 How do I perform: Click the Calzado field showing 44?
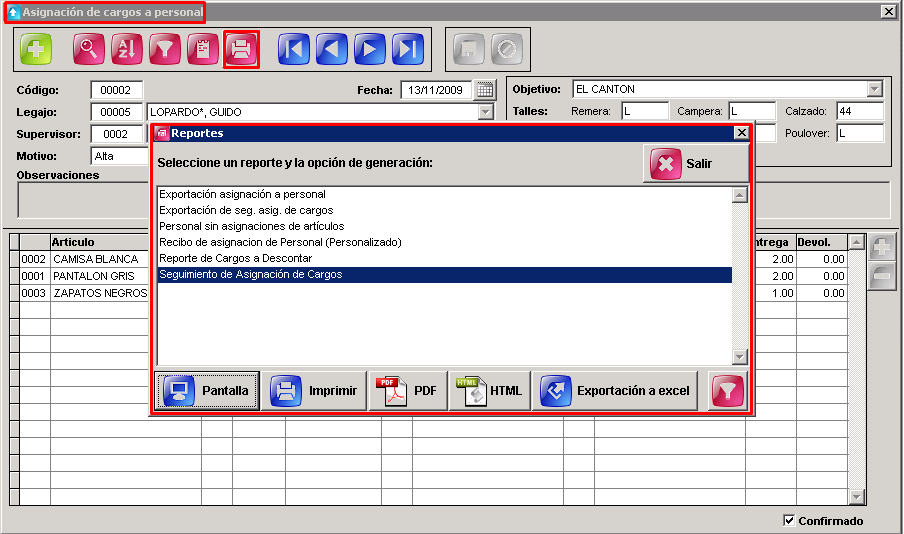pyautogui.click(x=860, y=111)
